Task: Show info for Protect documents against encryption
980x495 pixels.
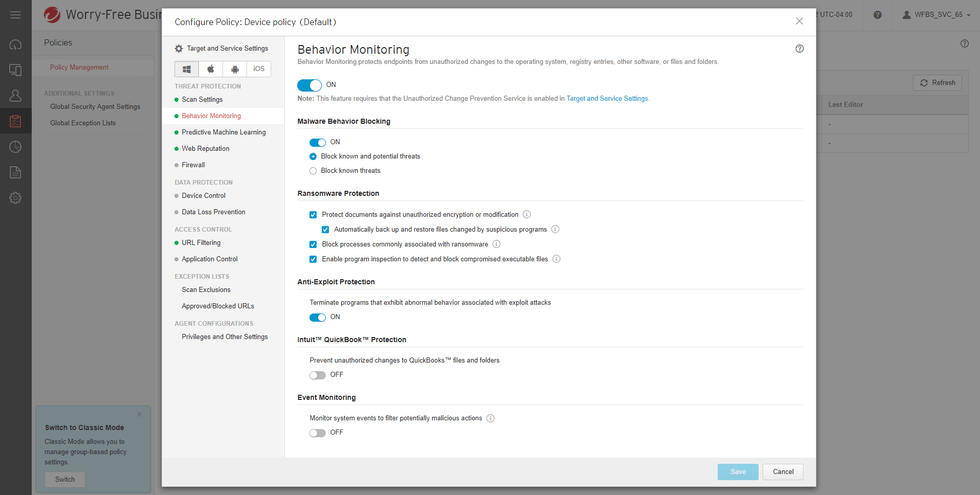Action: click(527, 214)
